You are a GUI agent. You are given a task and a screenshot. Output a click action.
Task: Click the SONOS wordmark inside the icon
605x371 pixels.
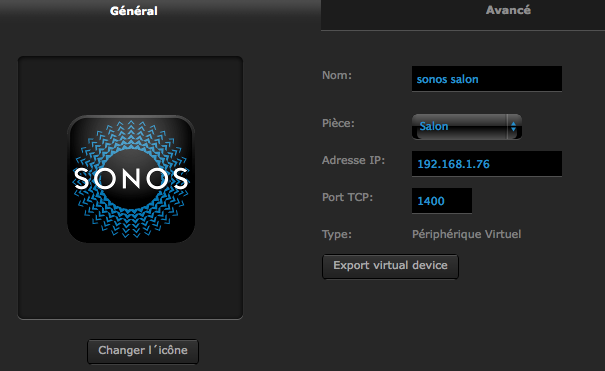(x=131, y=179)
